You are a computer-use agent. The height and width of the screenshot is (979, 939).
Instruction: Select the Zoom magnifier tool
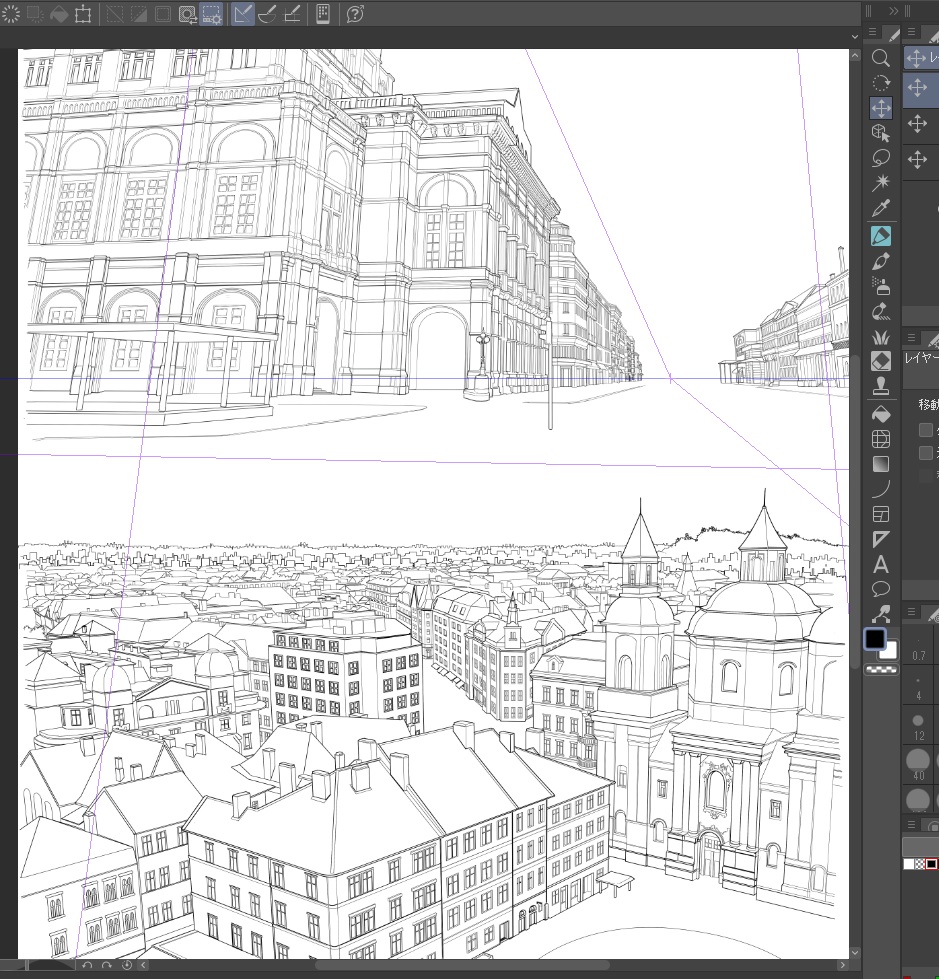tap(881, 58)
